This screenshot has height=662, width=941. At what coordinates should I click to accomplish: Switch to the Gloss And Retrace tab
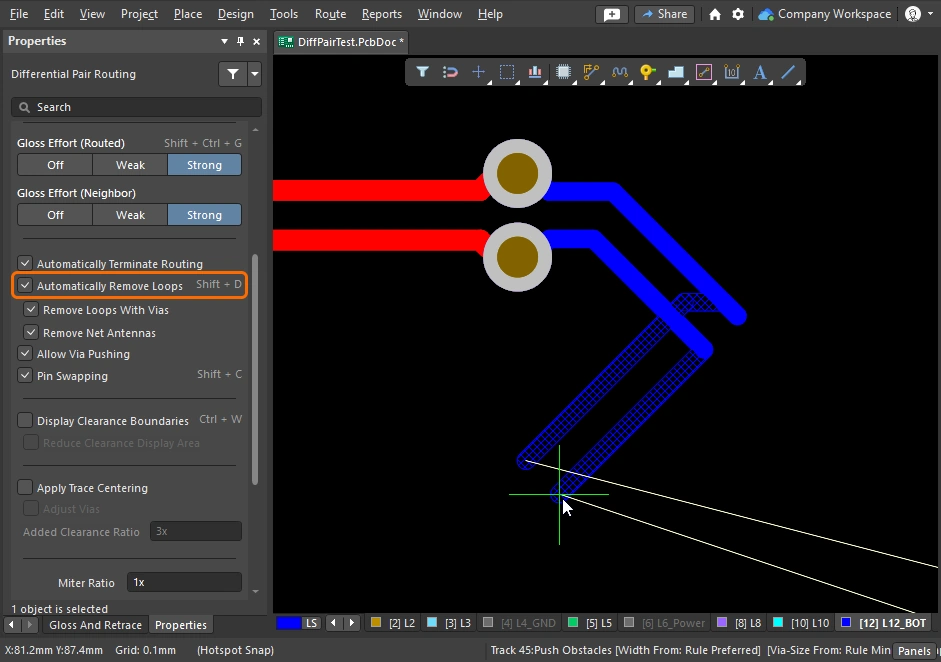95,625
